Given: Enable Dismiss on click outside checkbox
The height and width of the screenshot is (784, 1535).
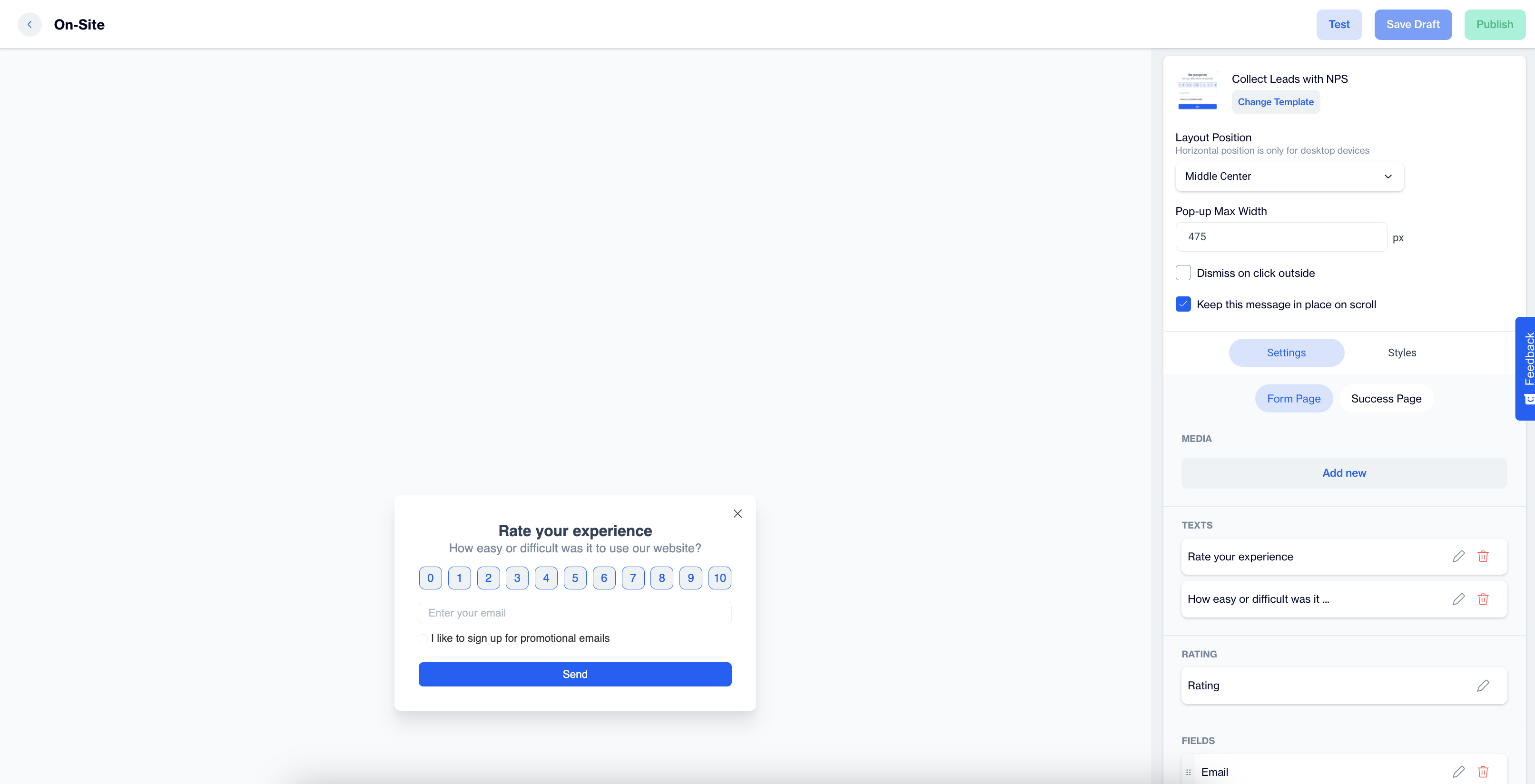Looking at the screenshot, I should (x=1183, y=273).
